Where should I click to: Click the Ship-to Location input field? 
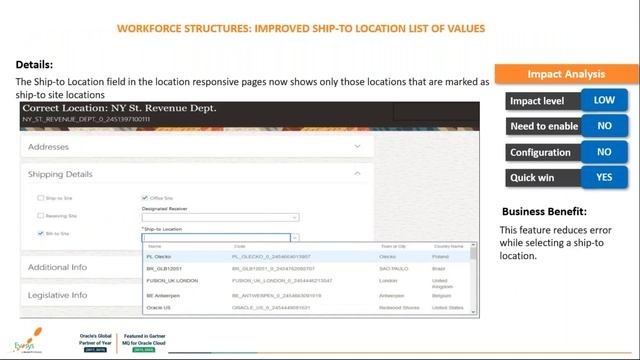216,237
